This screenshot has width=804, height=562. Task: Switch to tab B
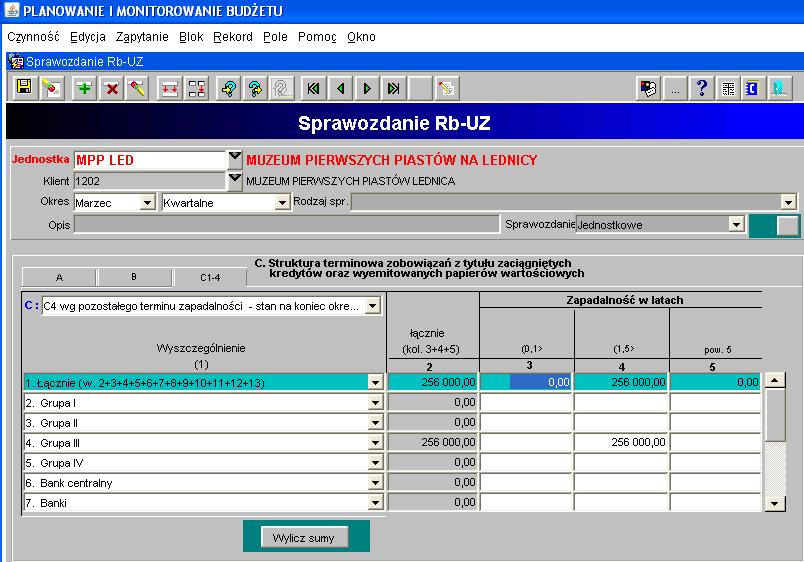pos(134,277)
